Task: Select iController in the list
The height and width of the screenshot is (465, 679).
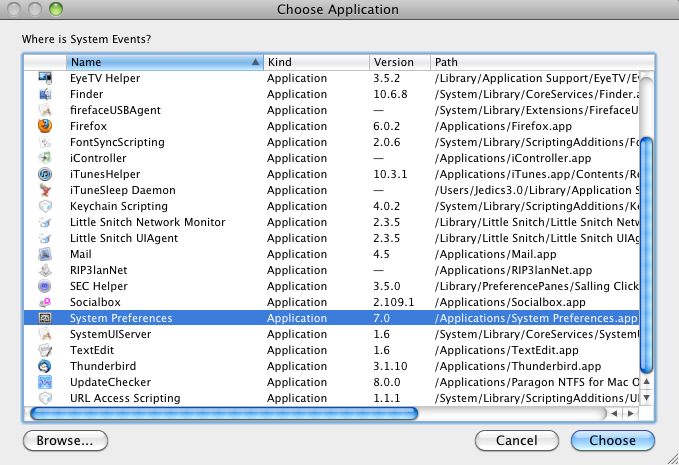Action: (x=98, y=158)
